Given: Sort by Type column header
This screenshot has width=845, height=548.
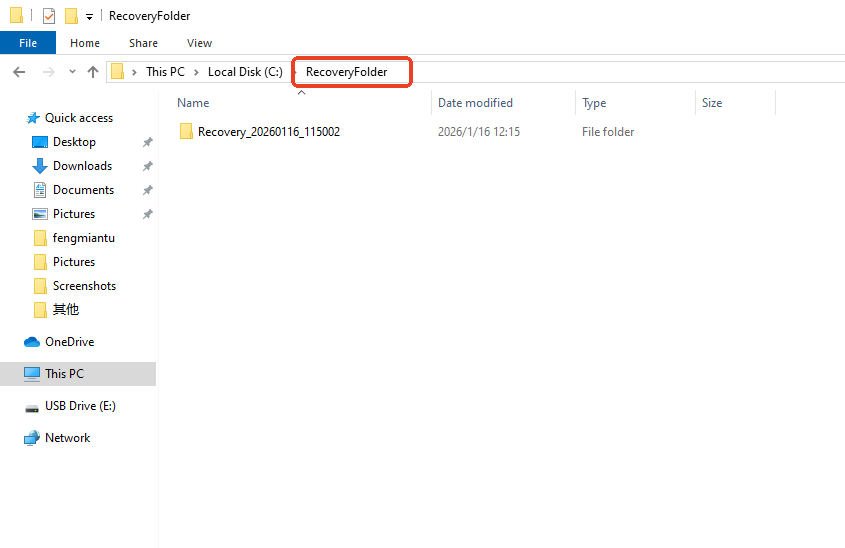Looking at the screenshot, I should [594, 103].
